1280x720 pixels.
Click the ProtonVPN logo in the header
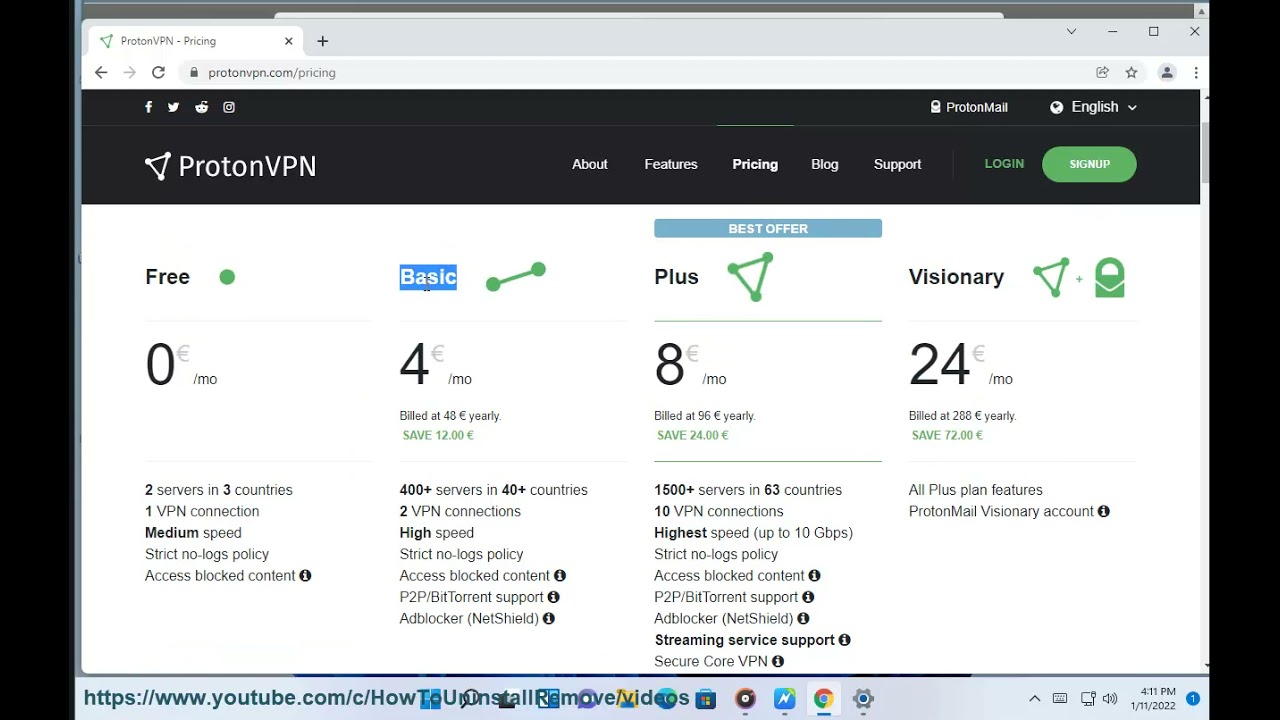tap(230, 166)
